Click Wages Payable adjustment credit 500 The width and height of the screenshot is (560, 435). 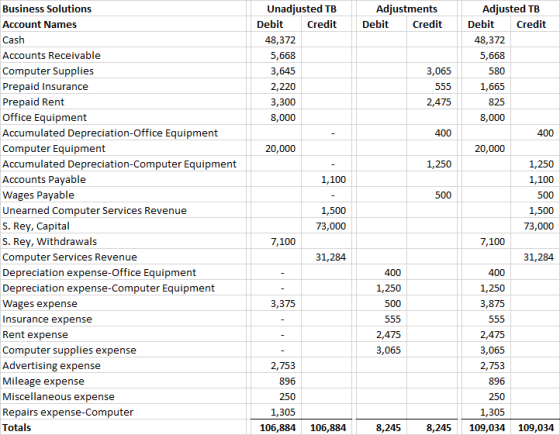443,195
